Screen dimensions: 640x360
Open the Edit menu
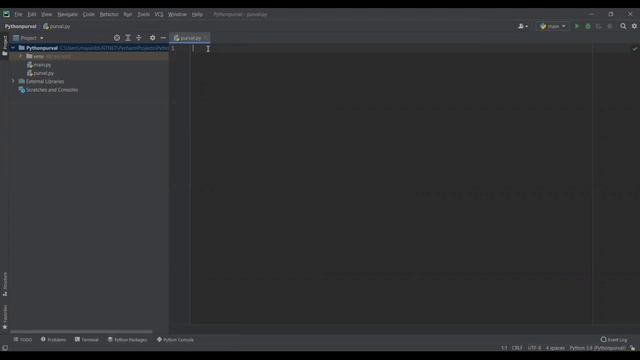(31, 14)
